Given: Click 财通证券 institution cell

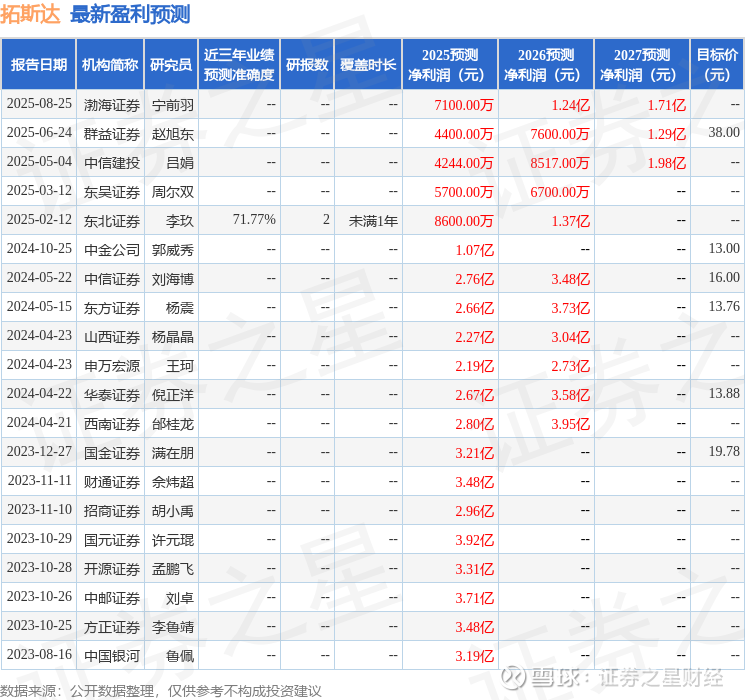Looking at the screenshot, I should 112,482.
